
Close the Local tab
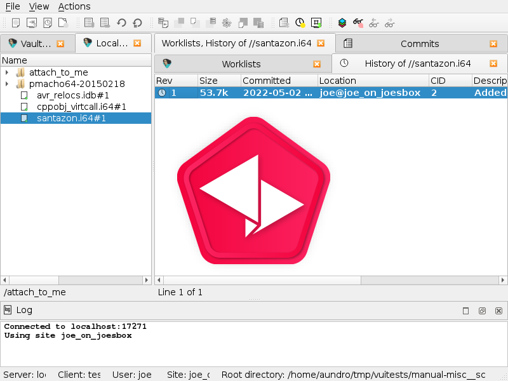click(x=137, y=43)
